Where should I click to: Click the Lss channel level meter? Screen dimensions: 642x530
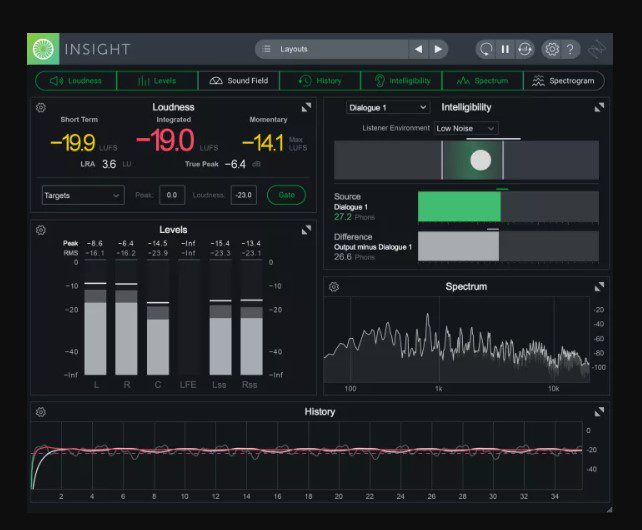click(x=220, y=318)
